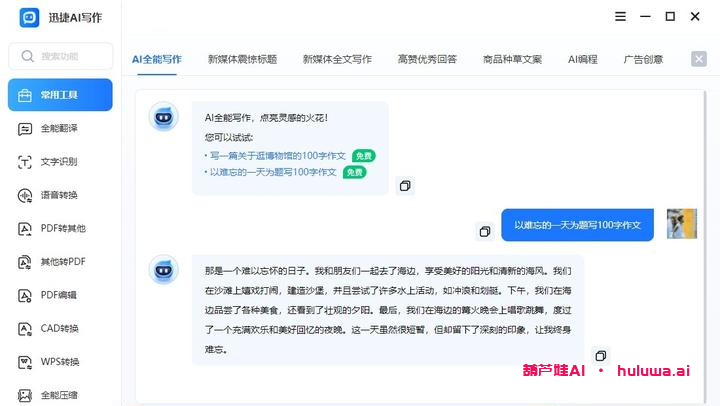
Task: Click the 文字识别 OCR icon
Action: [x=25, y=162]
